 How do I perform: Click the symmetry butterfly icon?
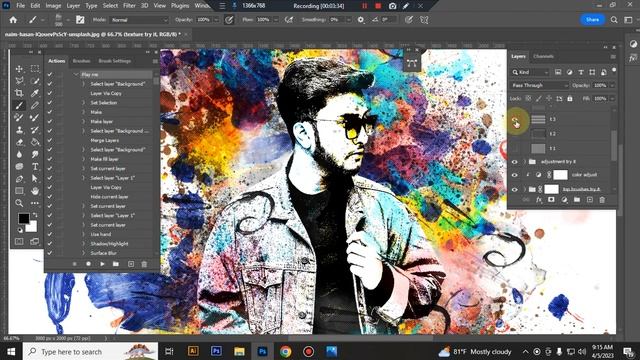click(x=424, y=20)
